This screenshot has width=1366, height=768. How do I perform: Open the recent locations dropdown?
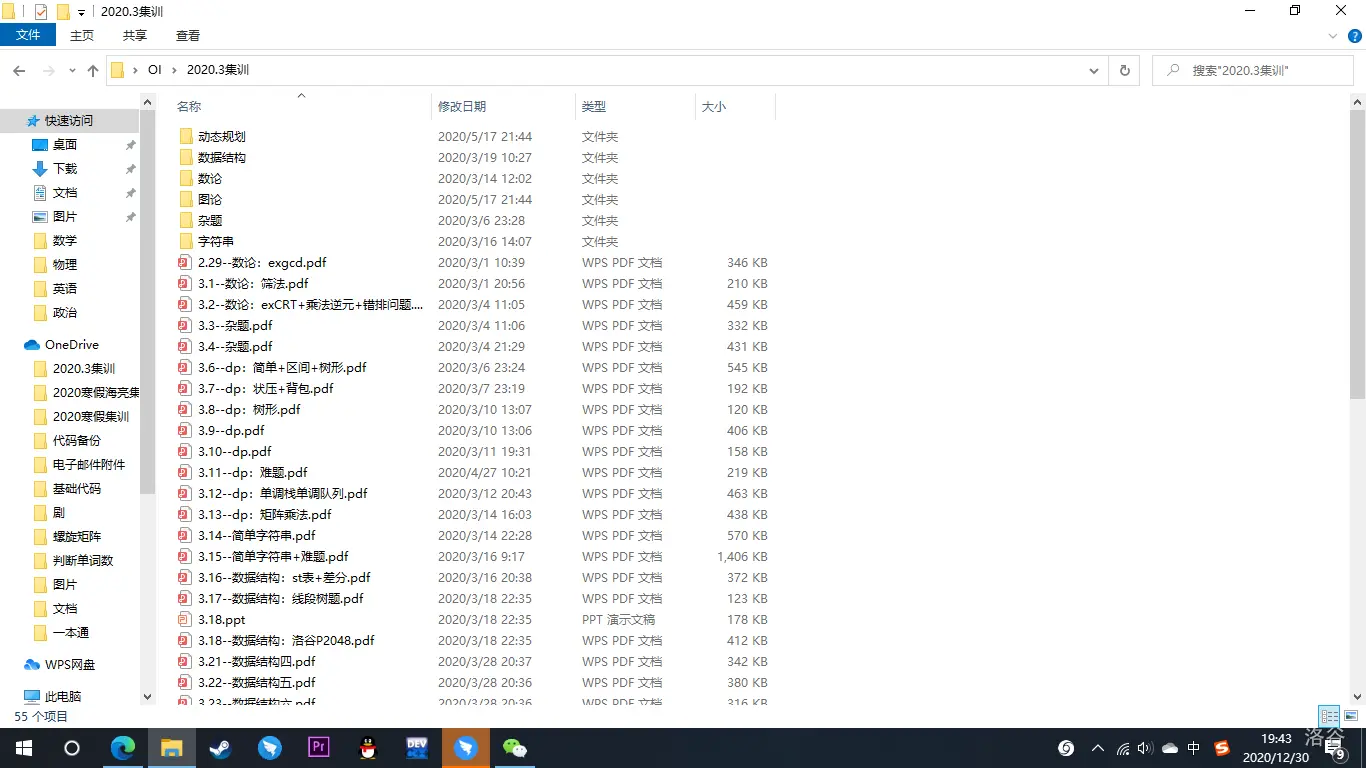[x=72, y=71]
